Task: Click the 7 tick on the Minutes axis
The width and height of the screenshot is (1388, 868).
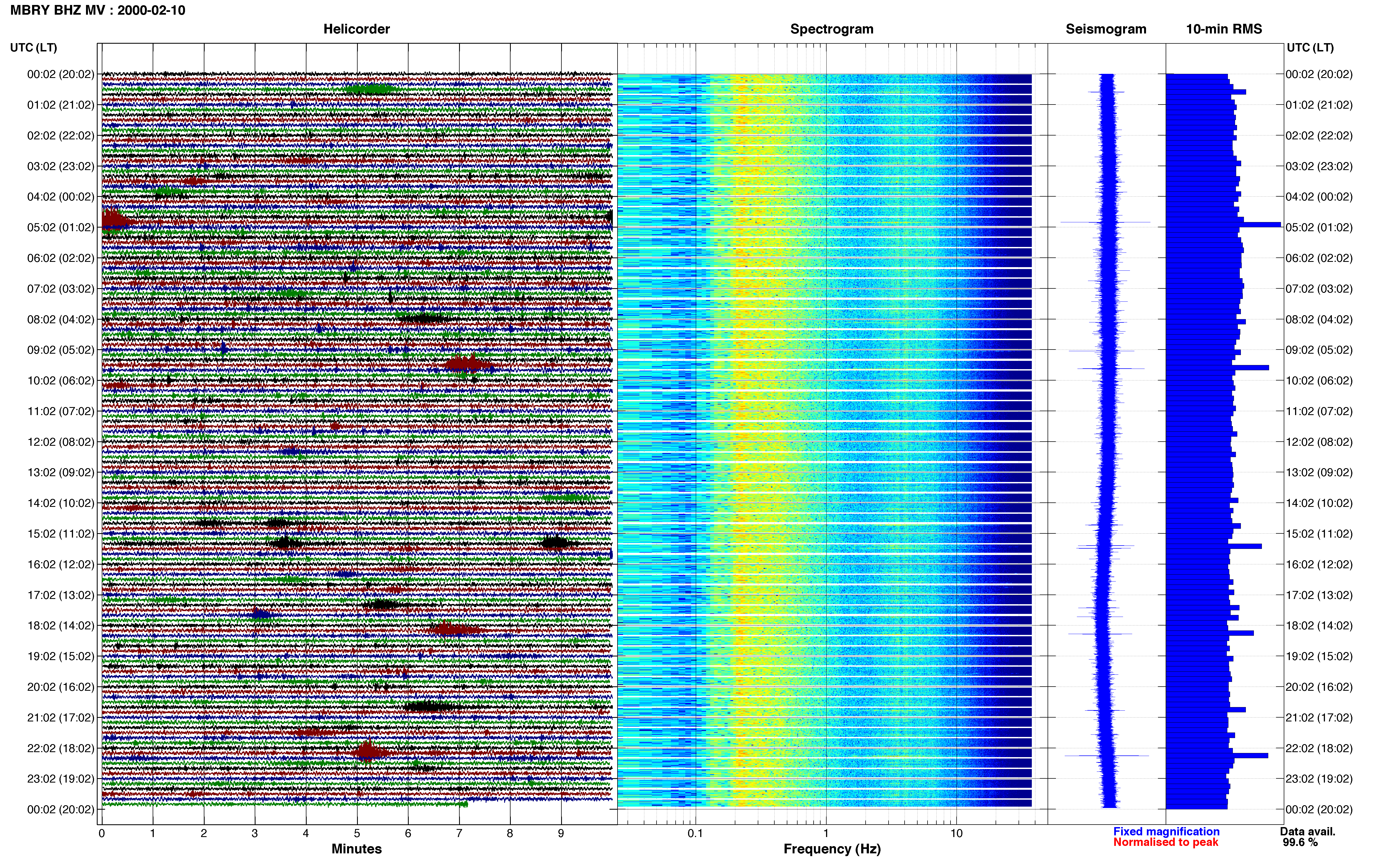Action: click(459, 833)
